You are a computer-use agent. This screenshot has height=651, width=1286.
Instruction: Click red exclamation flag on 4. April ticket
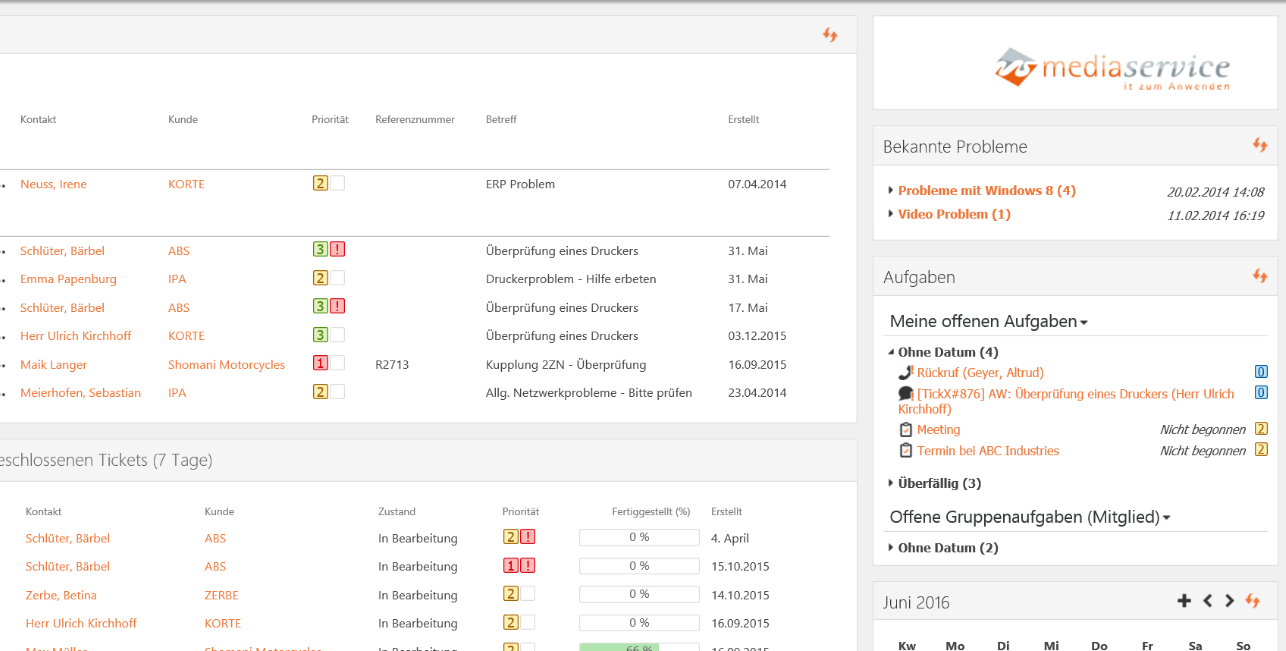point(528,538)
